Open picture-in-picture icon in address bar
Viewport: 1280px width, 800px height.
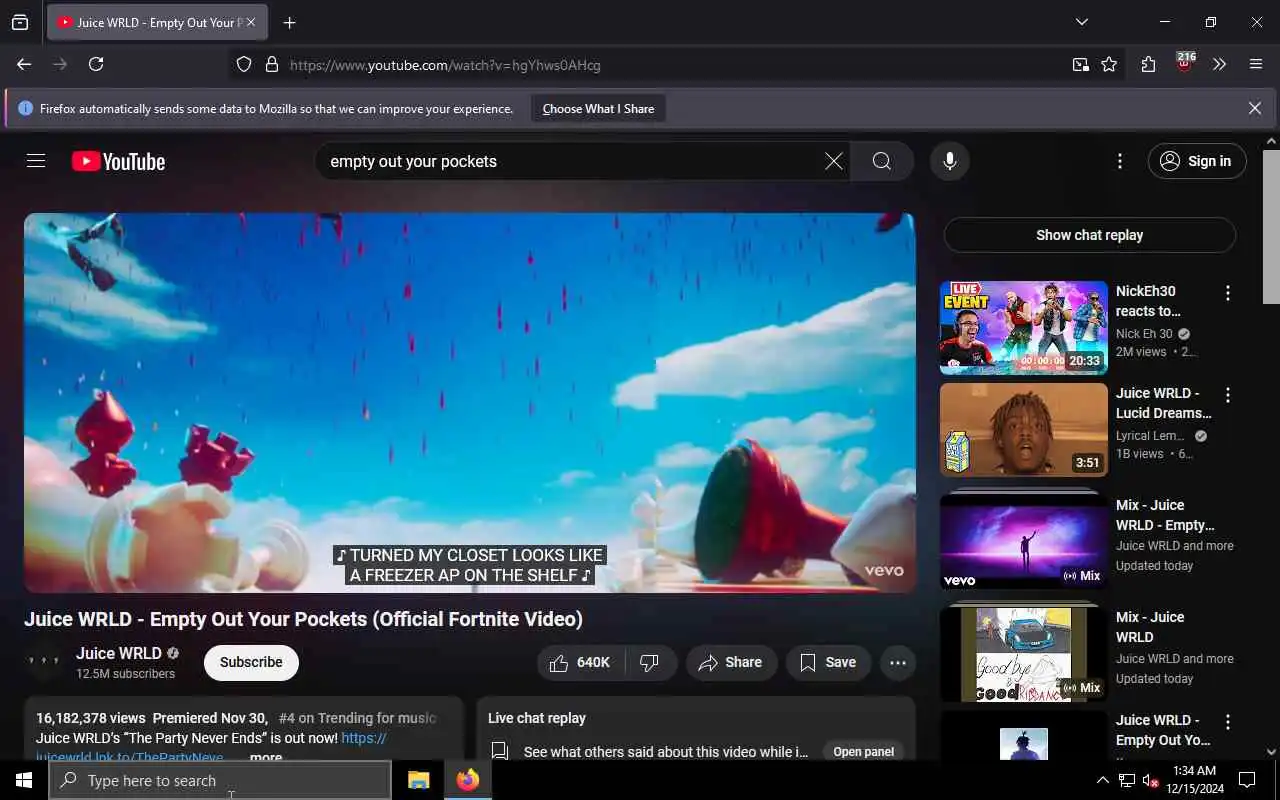coord(1080,64)
